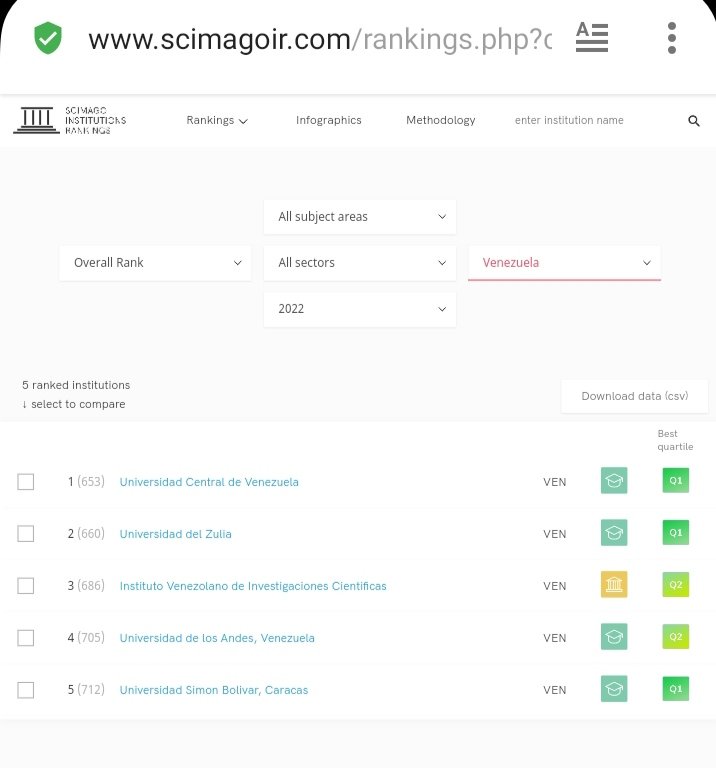Check the box for Universidad de los Andes
The height and width of the screenshot is (768, 716).
[25, 638]
